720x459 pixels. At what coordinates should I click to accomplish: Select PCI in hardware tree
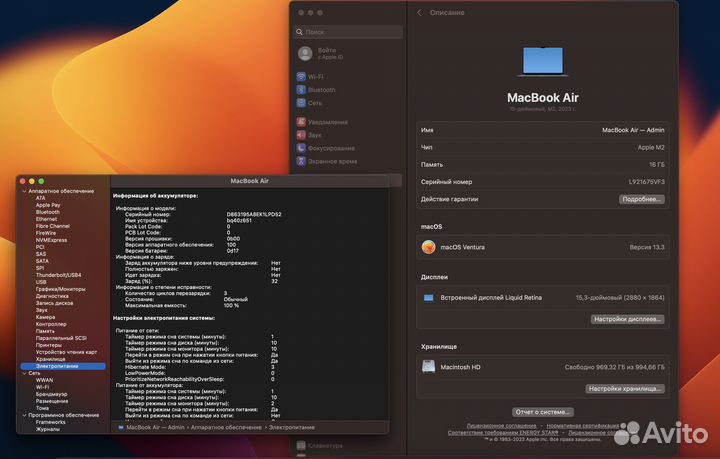40,247
